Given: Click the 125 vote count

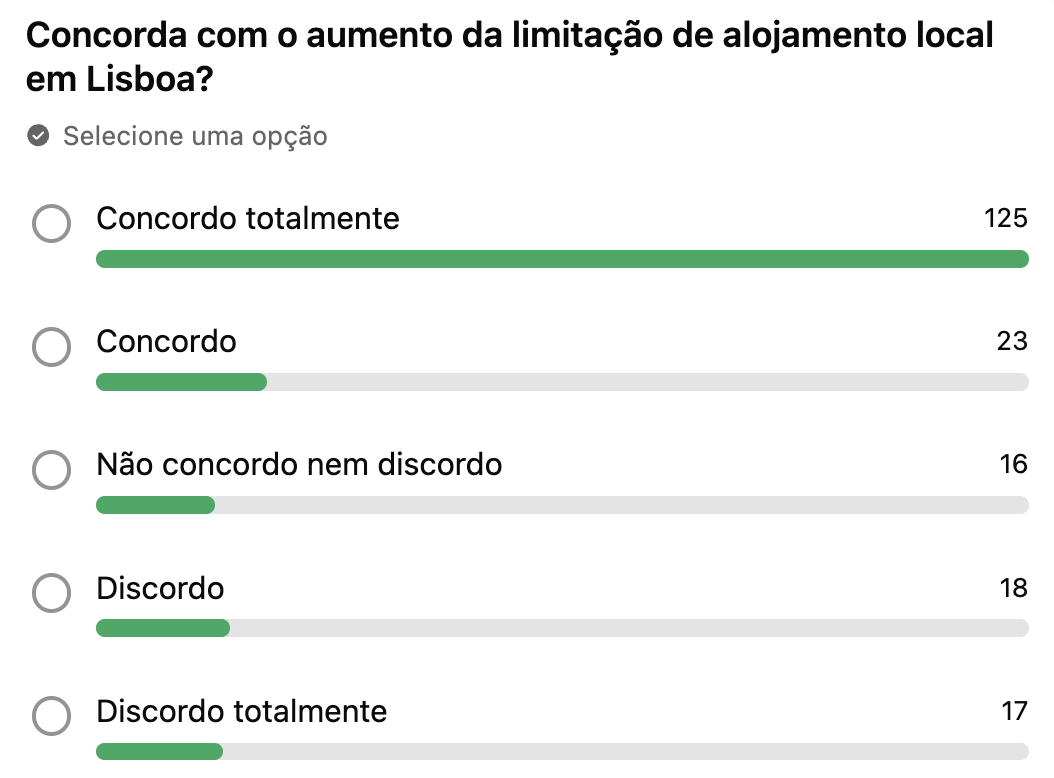Looking at the screenshot, I should (x=1005, y=218).
